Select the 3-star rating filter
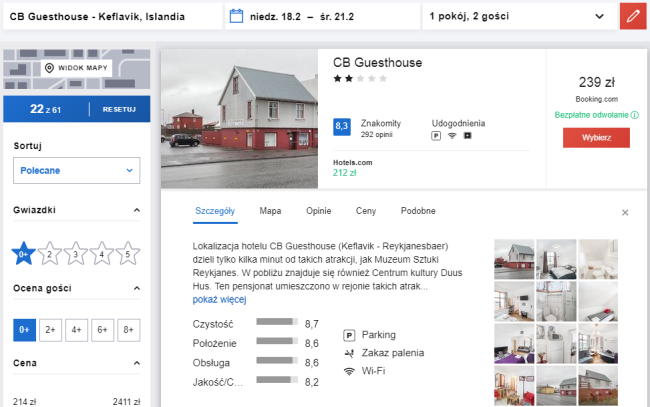650x407 pixels. point(75,253)
